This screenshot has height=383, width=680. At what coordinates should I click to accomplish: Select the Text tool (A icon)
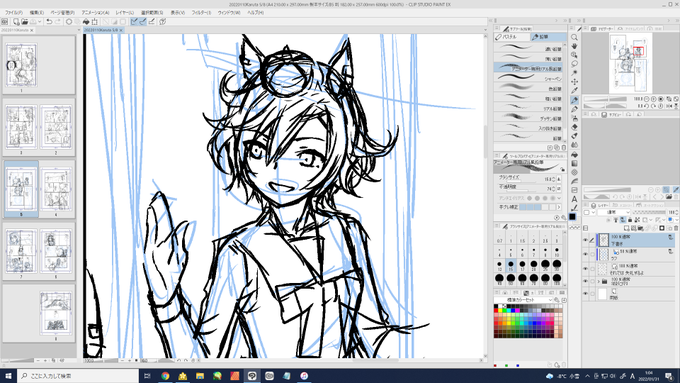point(574,199)
